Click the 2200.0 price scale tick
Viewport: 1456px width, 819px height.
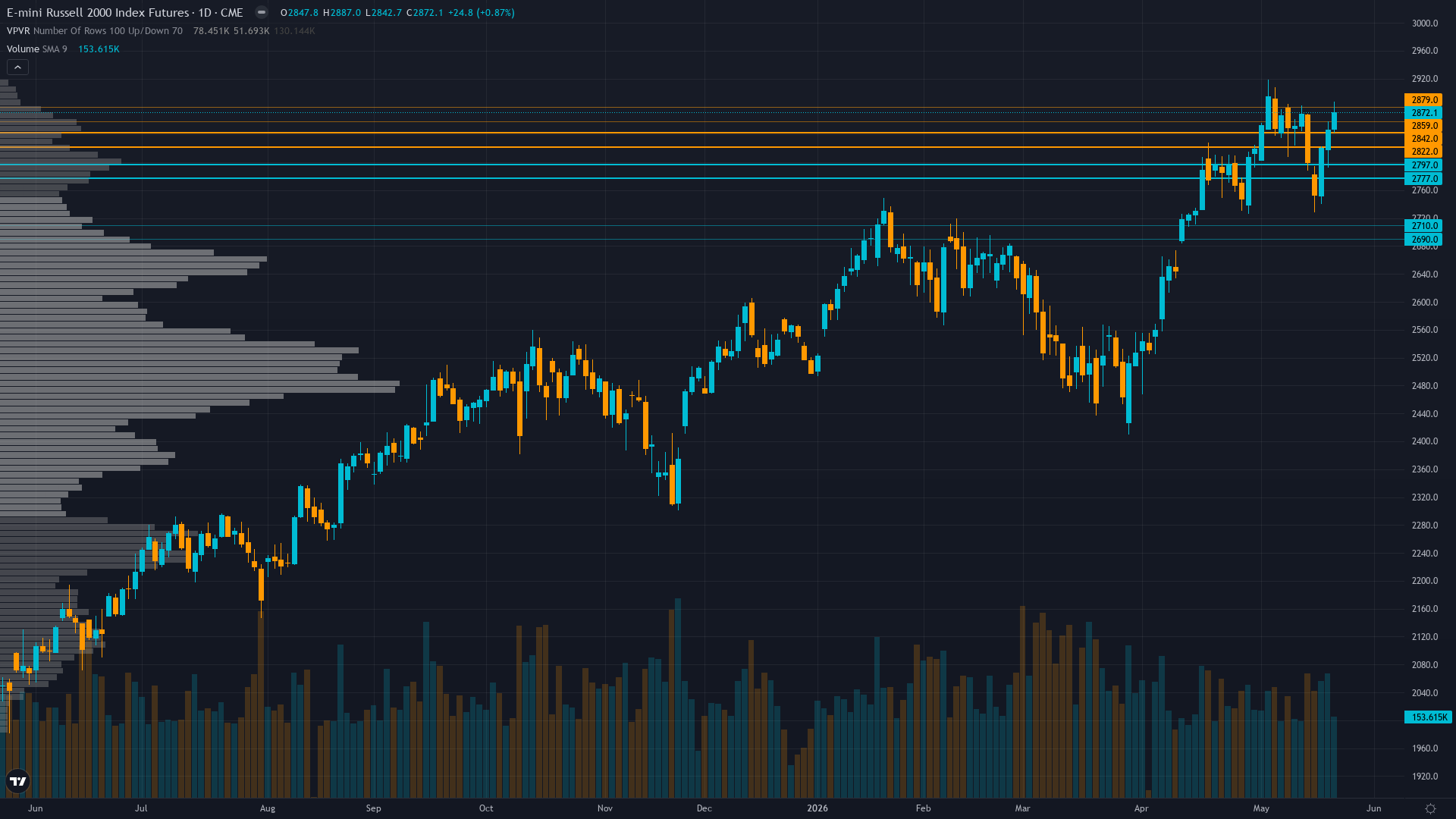[x=1424, y=581]
